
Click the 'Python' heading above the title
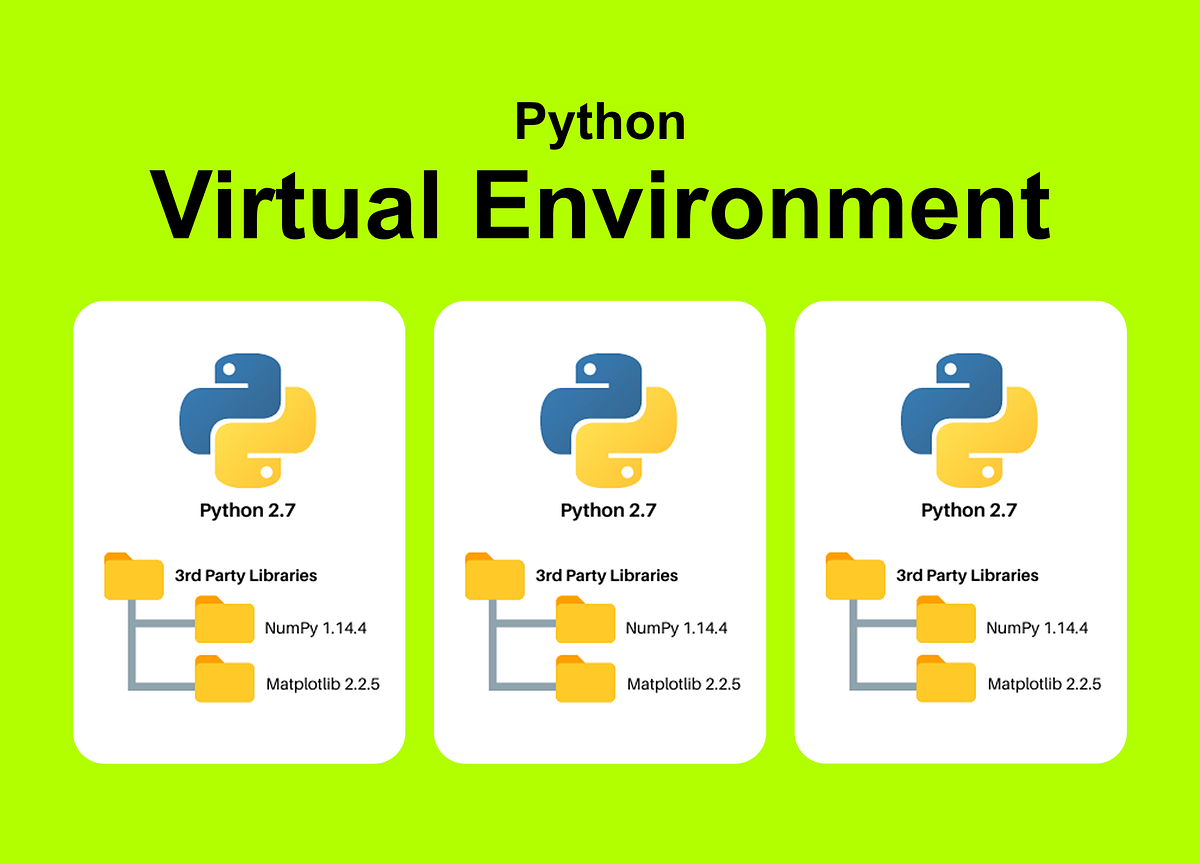[x=600, y=123]
